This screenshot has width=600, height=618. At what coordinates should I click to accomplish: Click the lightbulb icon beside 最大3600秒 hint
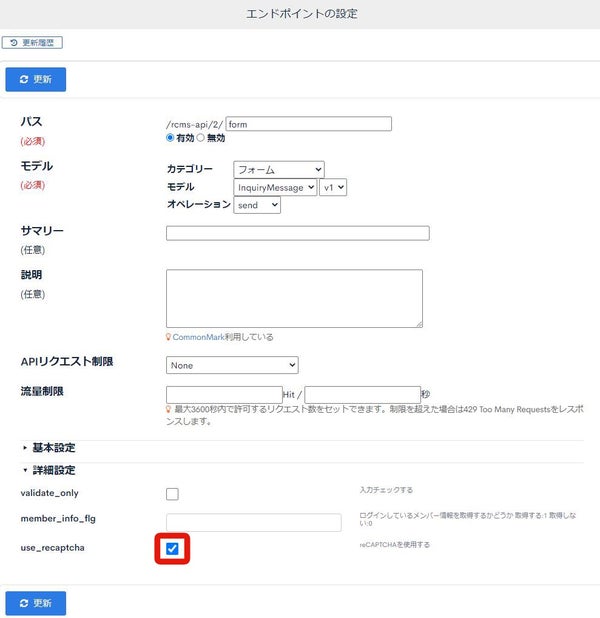(x=168, y=409)
